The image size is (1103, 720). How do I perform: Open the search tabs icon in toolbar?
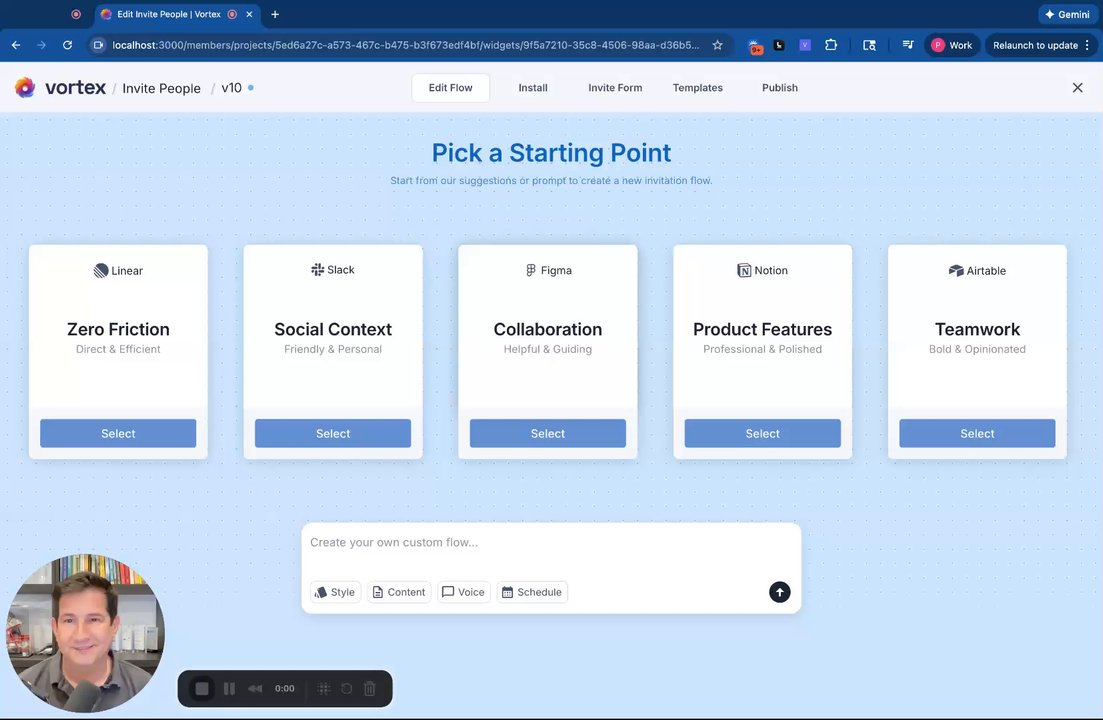coord(869,45)
